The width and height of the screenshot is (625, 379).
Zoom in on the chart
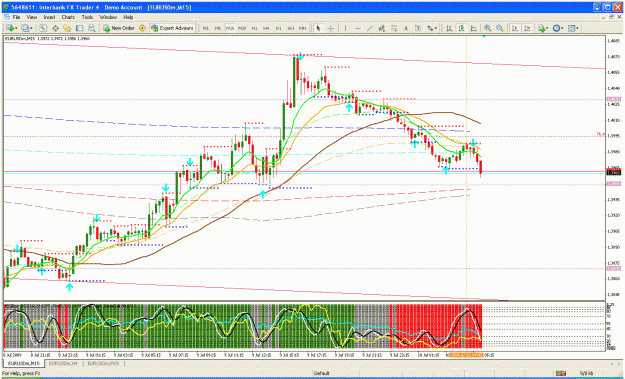[487, 28]
